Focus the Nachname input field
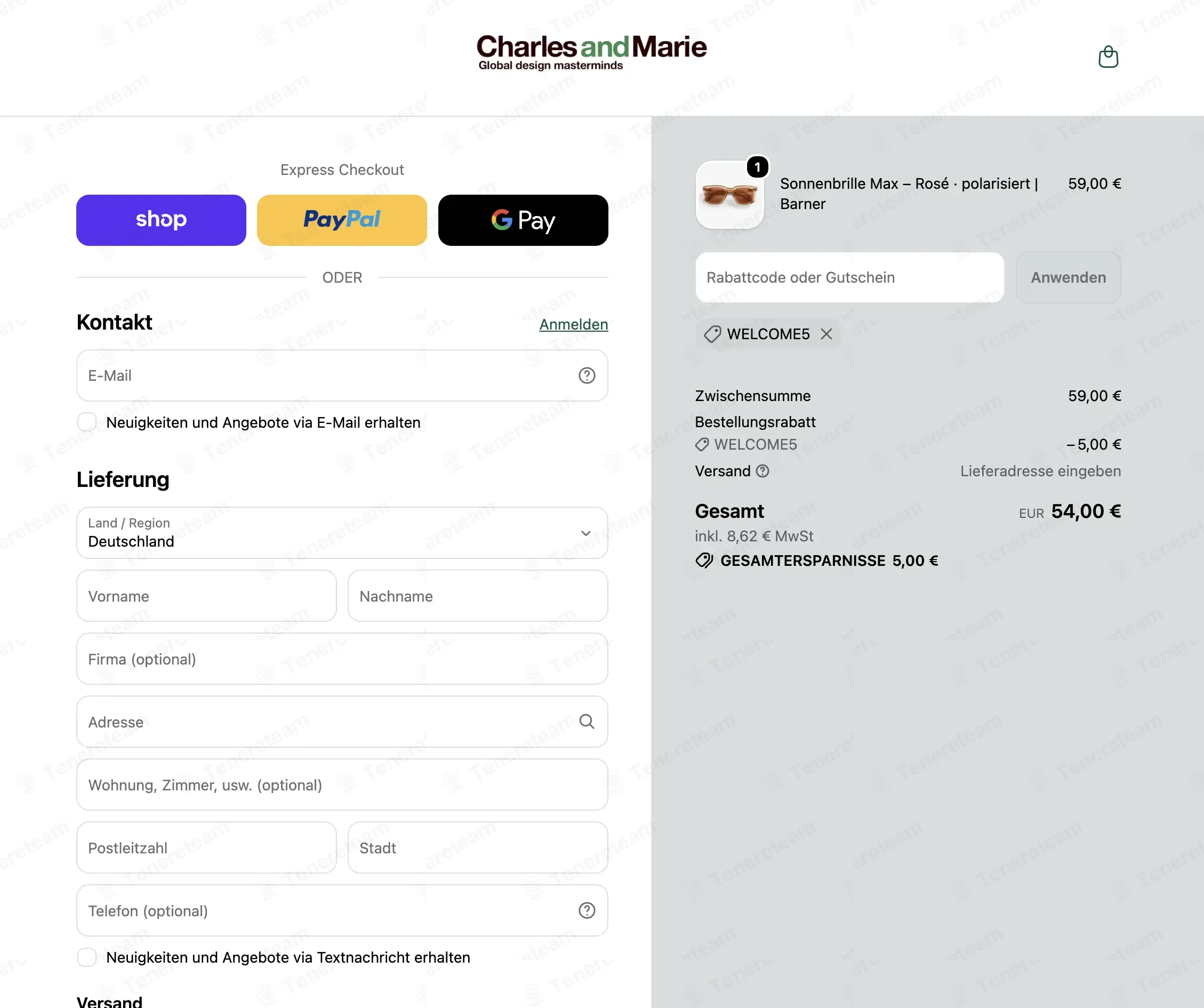 (478, 596)
